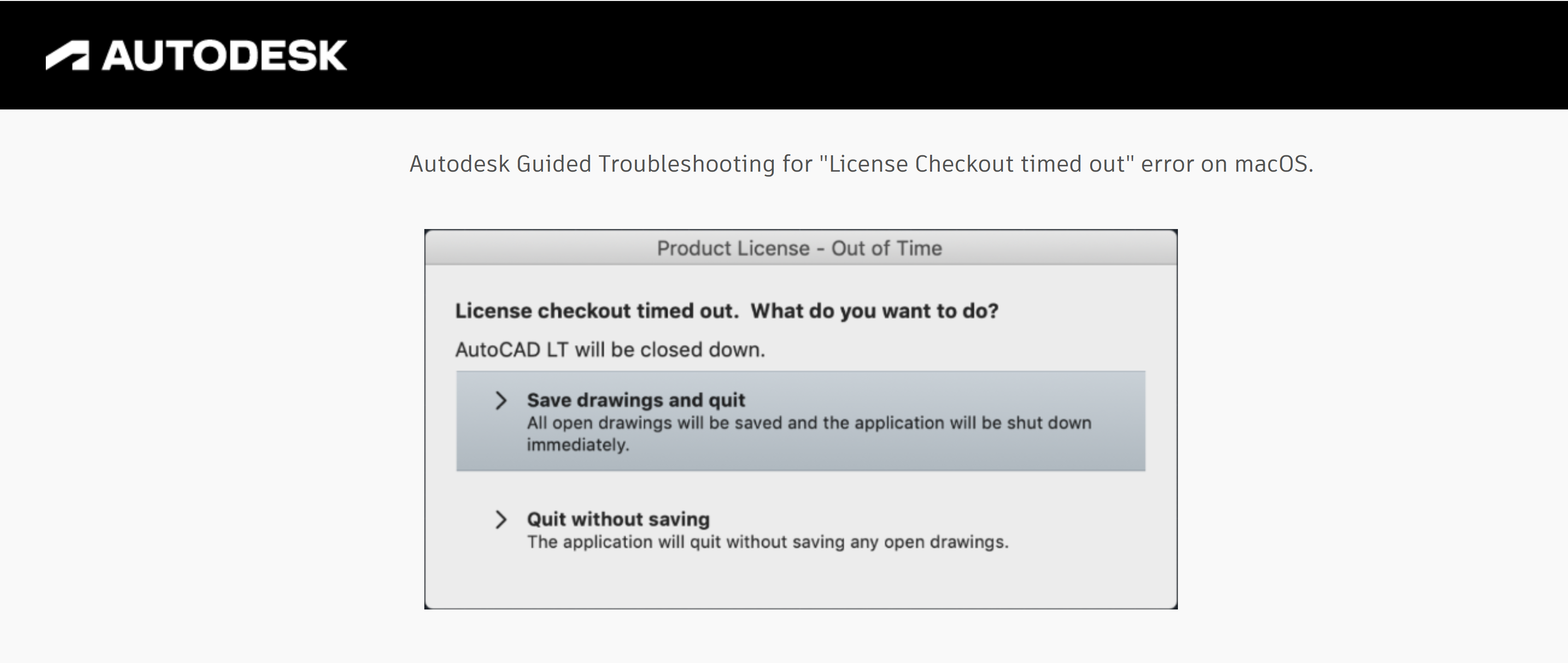Click the What do you want to do question
The width and height of the screenshot is (1568, 663).
coord(874,311)
